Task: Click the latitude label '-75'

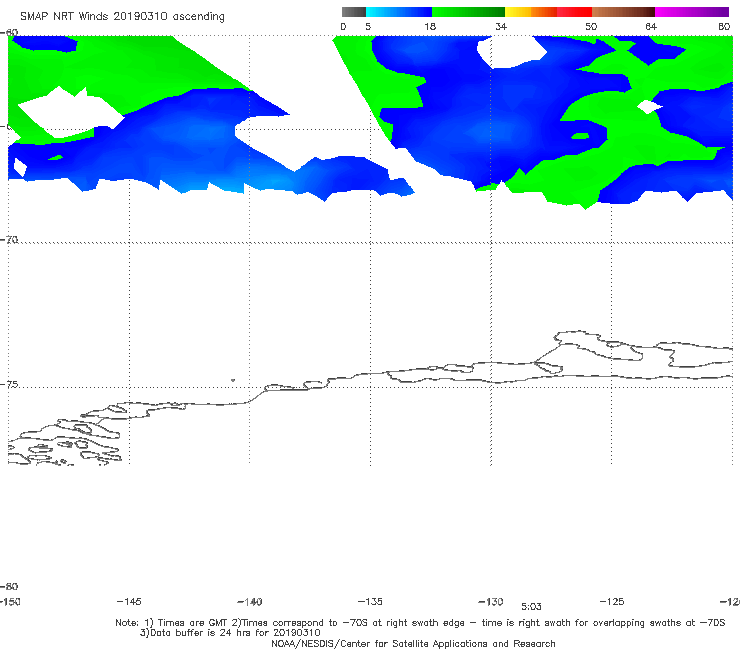Action: click(9, 384)
